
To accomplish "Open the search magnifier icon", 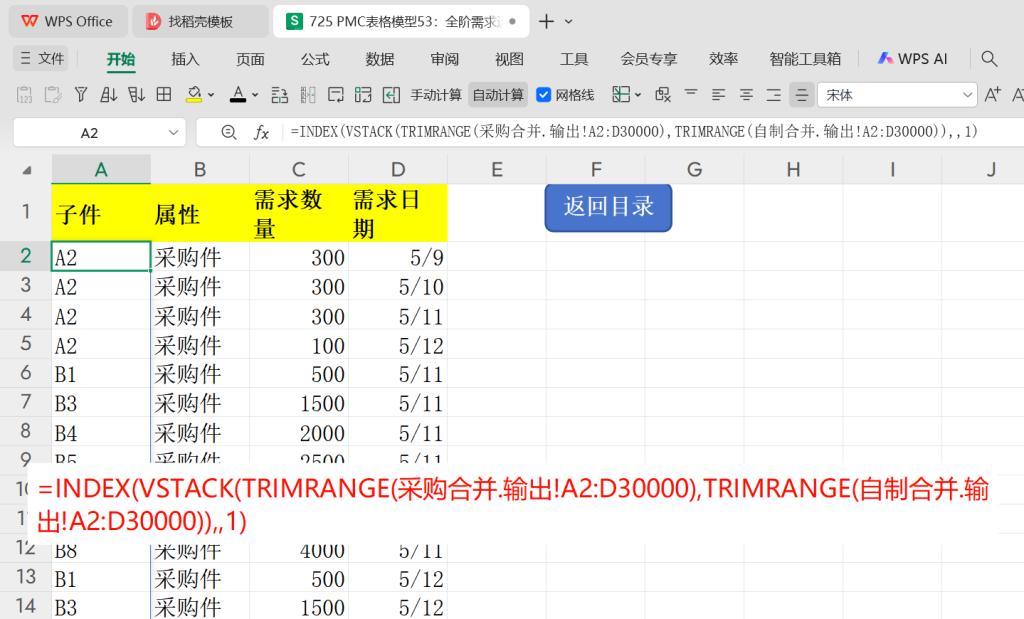I will point(989,59).
